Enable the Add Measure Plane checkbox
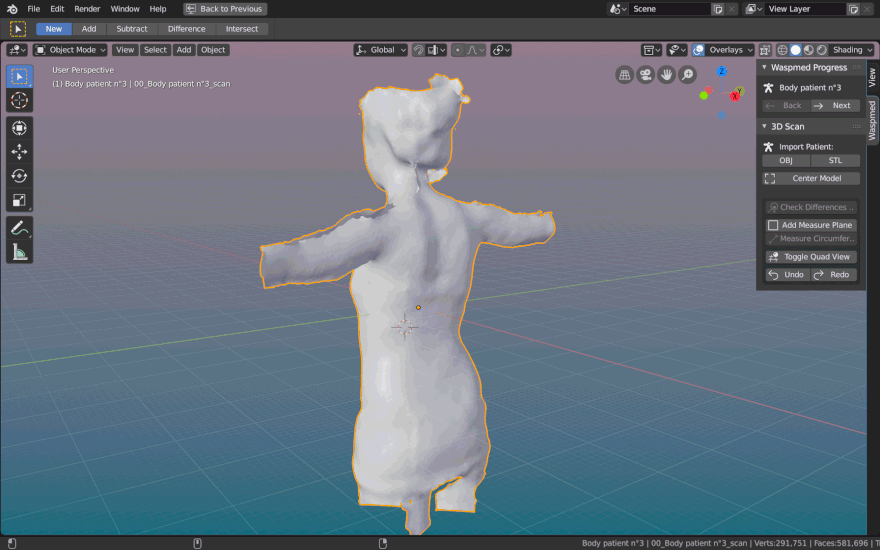Screen dimensions: 880x550 coord(773,225)
